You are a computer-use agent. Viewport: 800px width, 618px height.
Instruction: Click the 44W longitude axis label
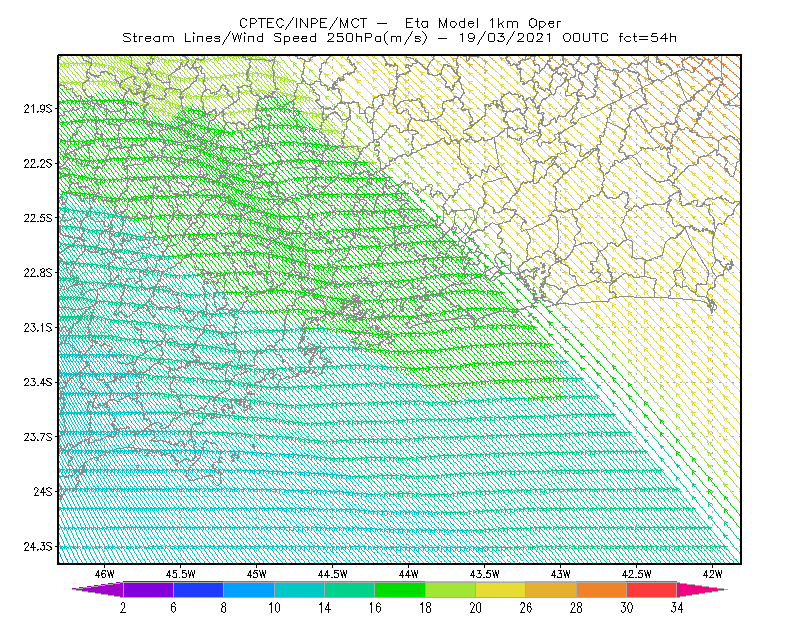tap(408, 574)
